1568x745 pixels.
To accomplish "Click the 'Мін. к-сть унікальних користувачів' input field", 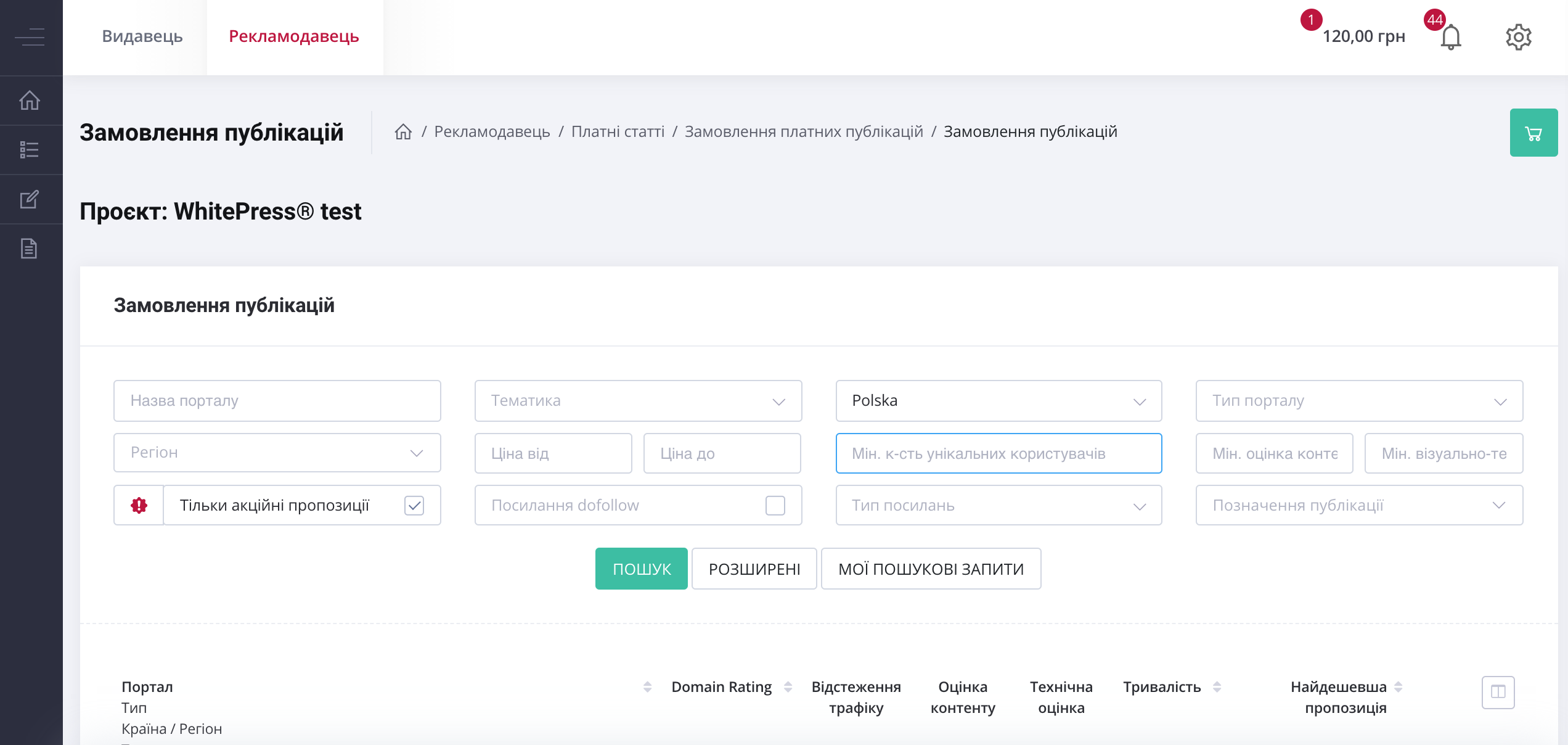I will [x=998, y=453].
